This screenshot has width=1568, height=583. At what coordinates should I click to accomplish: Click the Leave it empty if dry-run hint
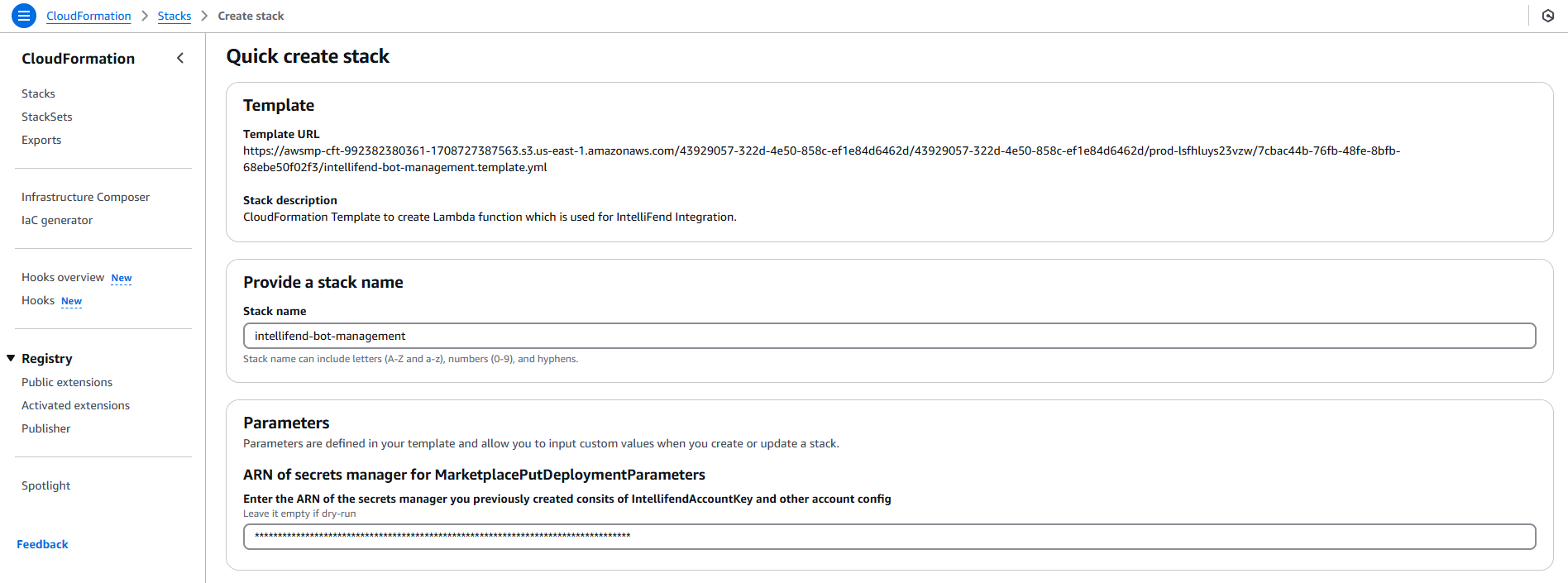tap(299, 514)
